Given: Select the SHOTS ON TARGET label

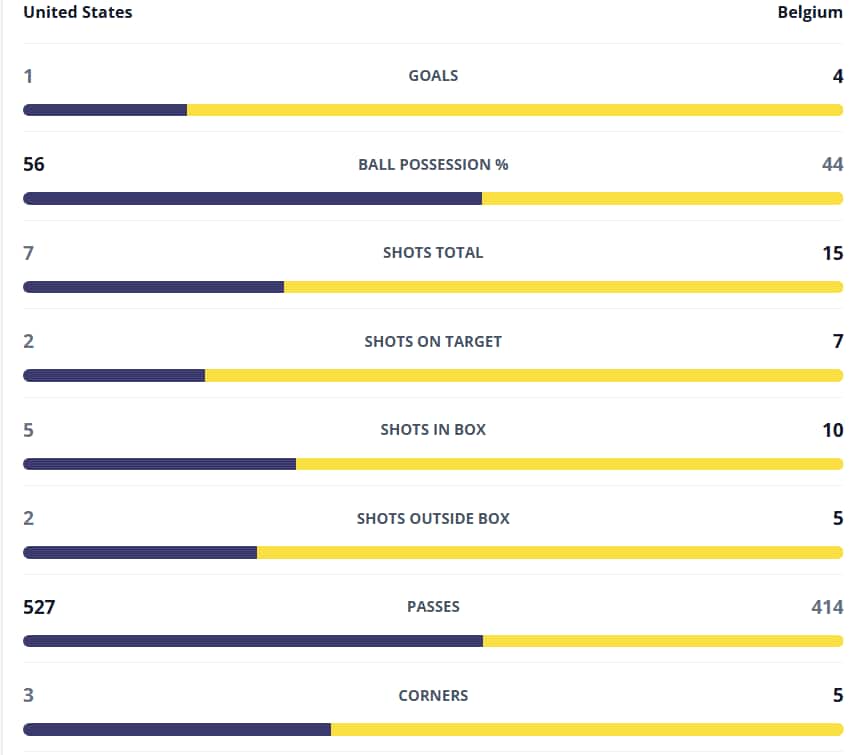Looking at the screenshot, I should pos(433,341).
